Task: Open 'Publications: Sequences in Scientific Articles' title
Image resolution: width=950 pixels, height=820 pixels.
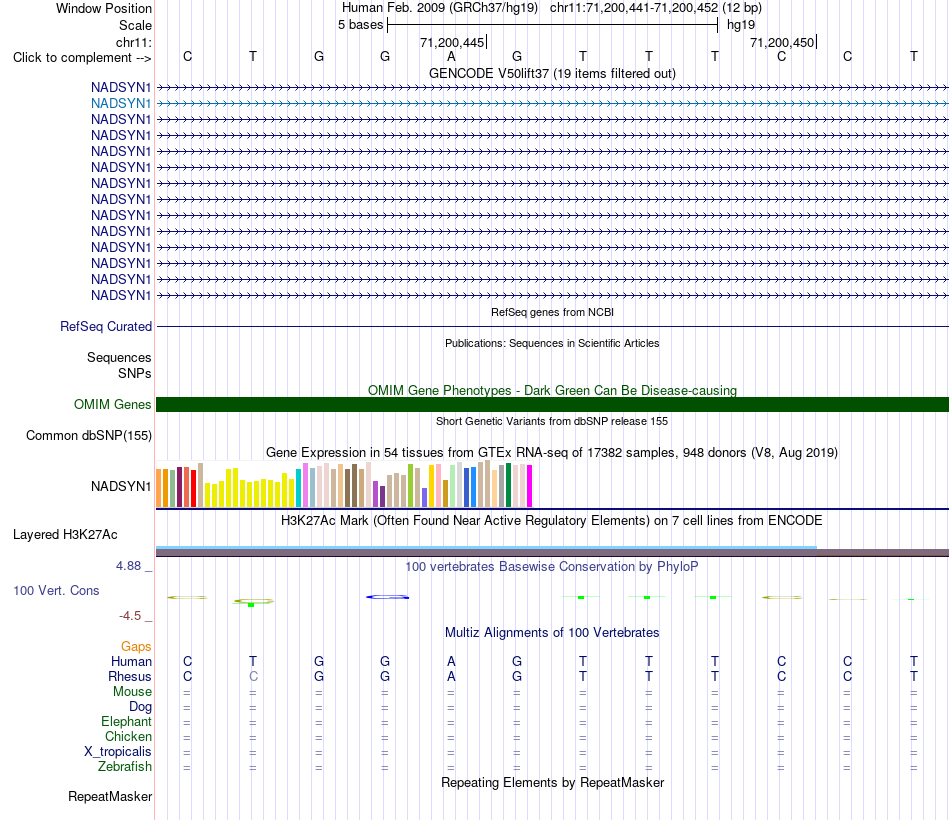Action: pos(552,343)
